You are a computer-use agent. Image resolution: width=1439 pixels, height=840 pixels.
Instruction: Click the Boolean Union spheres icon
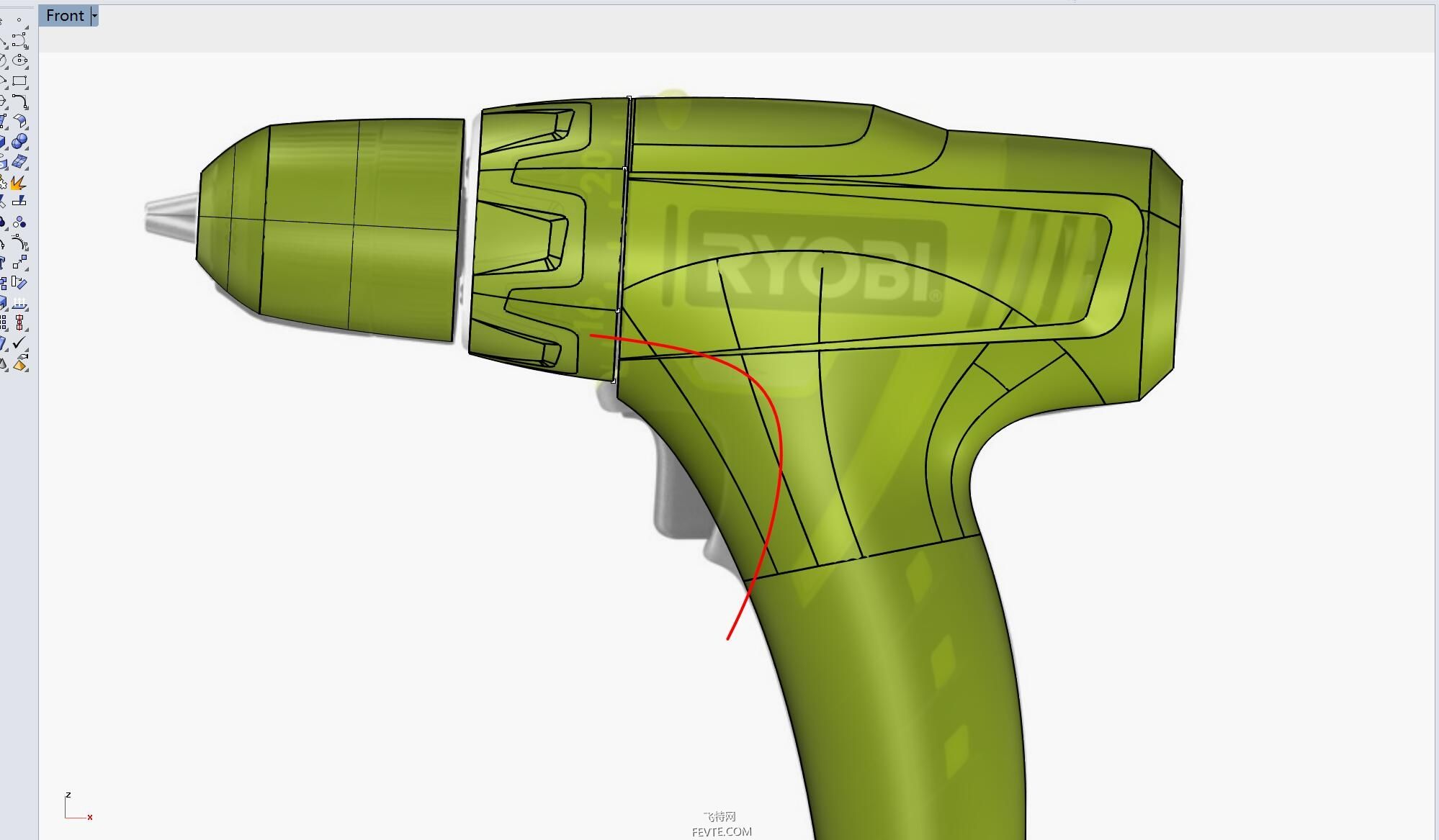click(20, 141)
